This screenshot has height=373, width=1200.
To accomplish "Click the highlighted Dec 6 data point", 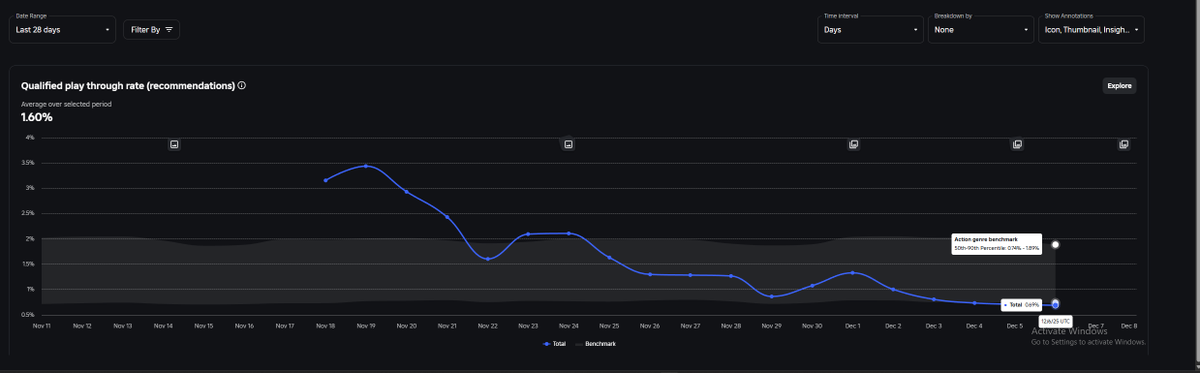I will (x=1056, y=304).
